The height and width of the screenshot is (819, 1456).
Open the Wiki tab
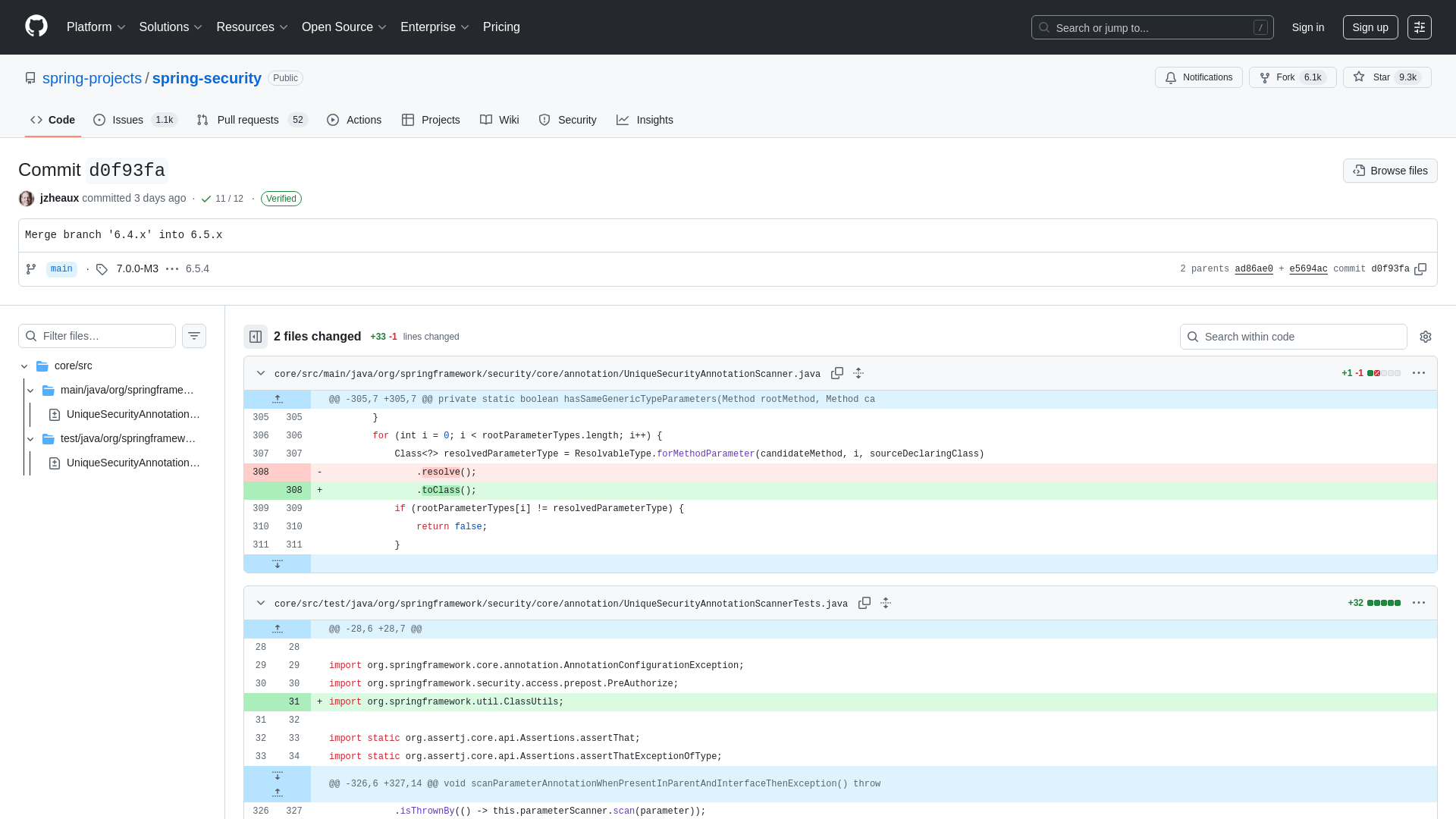(500, 120)
